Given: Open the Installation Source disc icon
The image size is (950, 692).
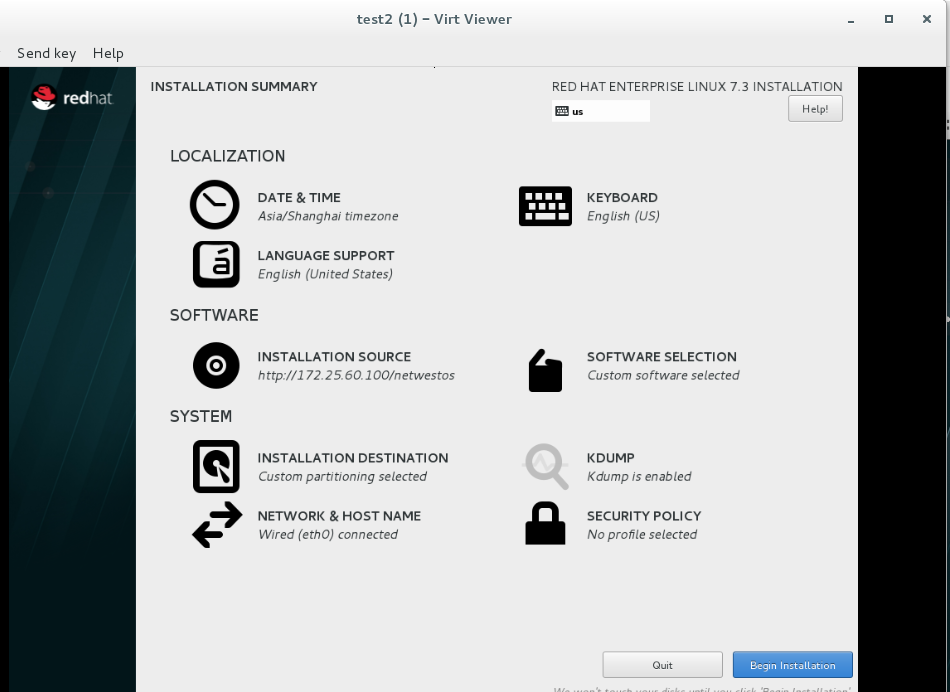Looking at the screenshot, I should [x=216, y=365].
